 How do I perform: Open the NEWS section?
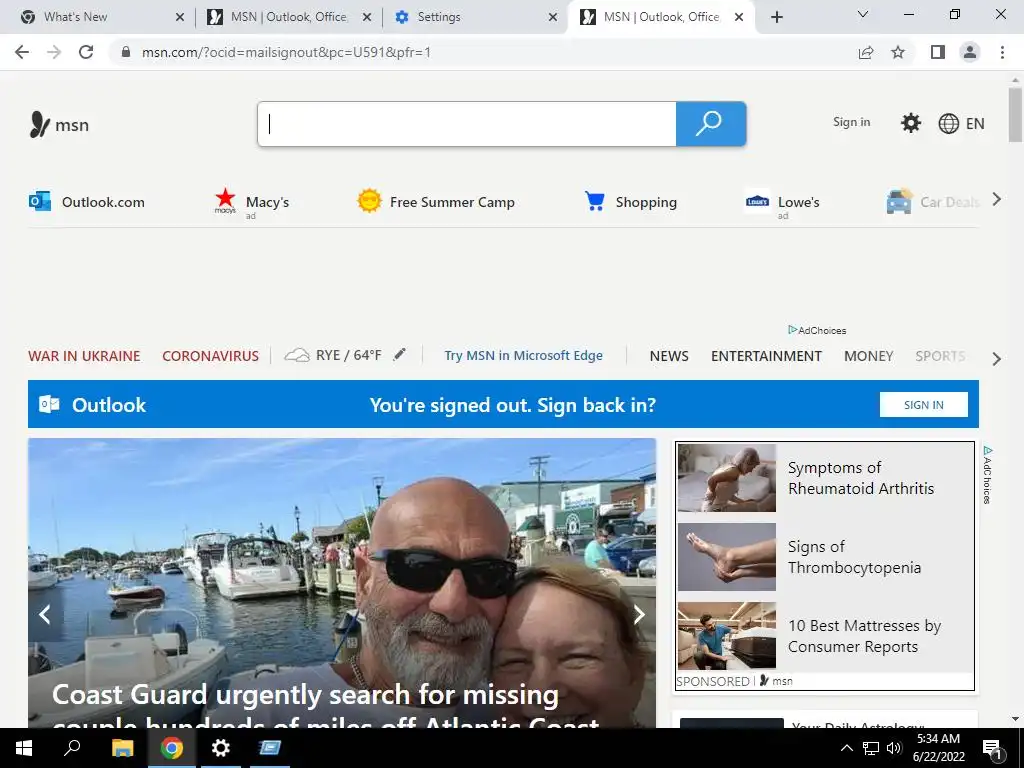669,356
